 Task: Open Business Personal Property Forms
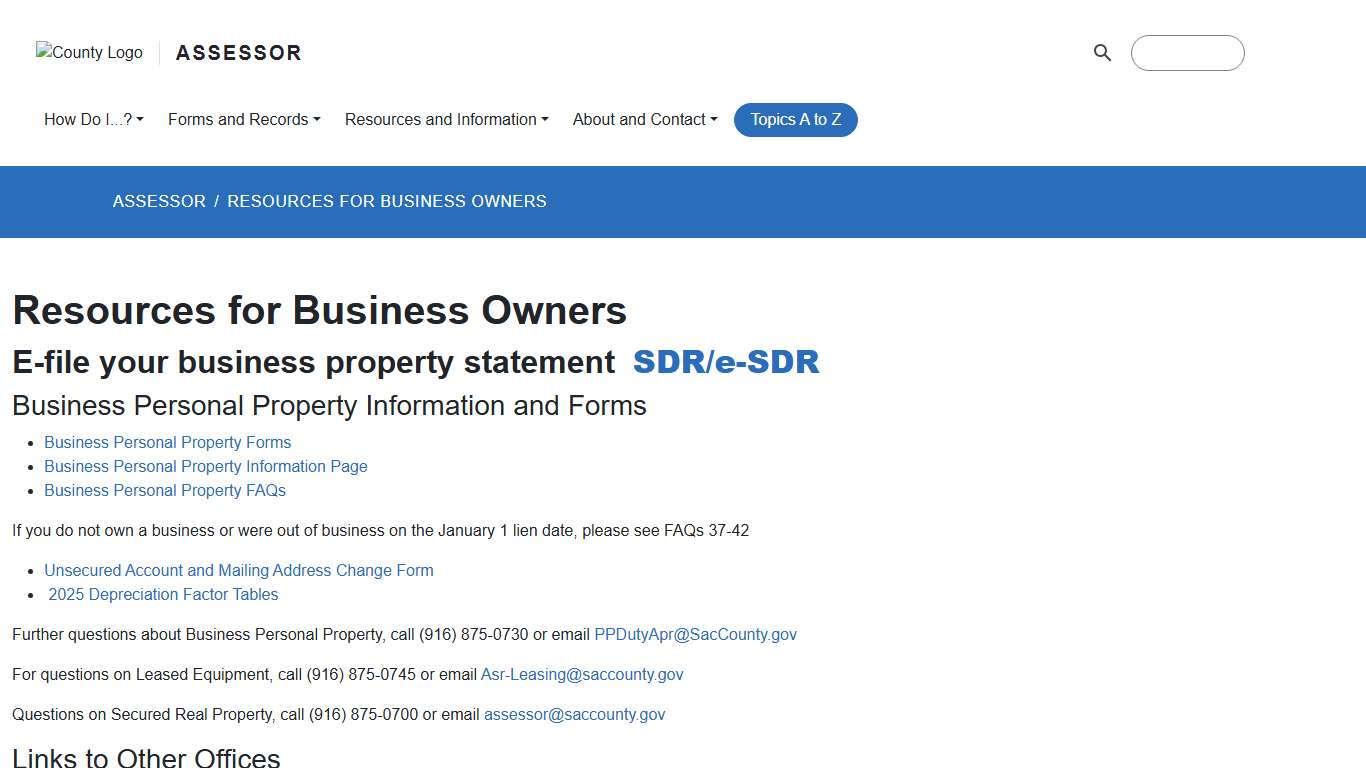point(167,442)
